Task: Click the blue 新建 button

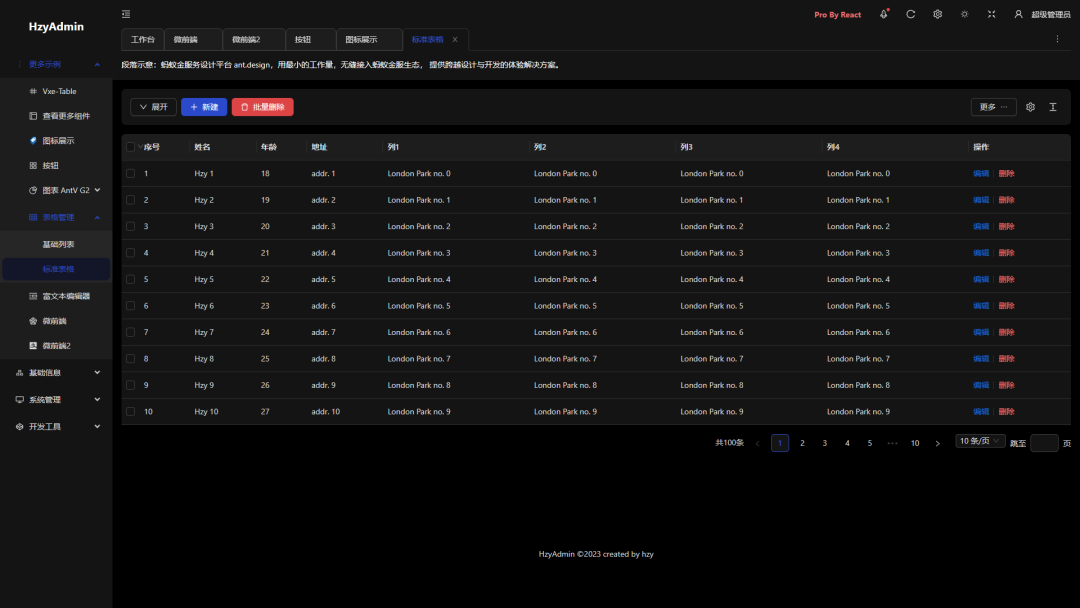Action: [204, 107]
